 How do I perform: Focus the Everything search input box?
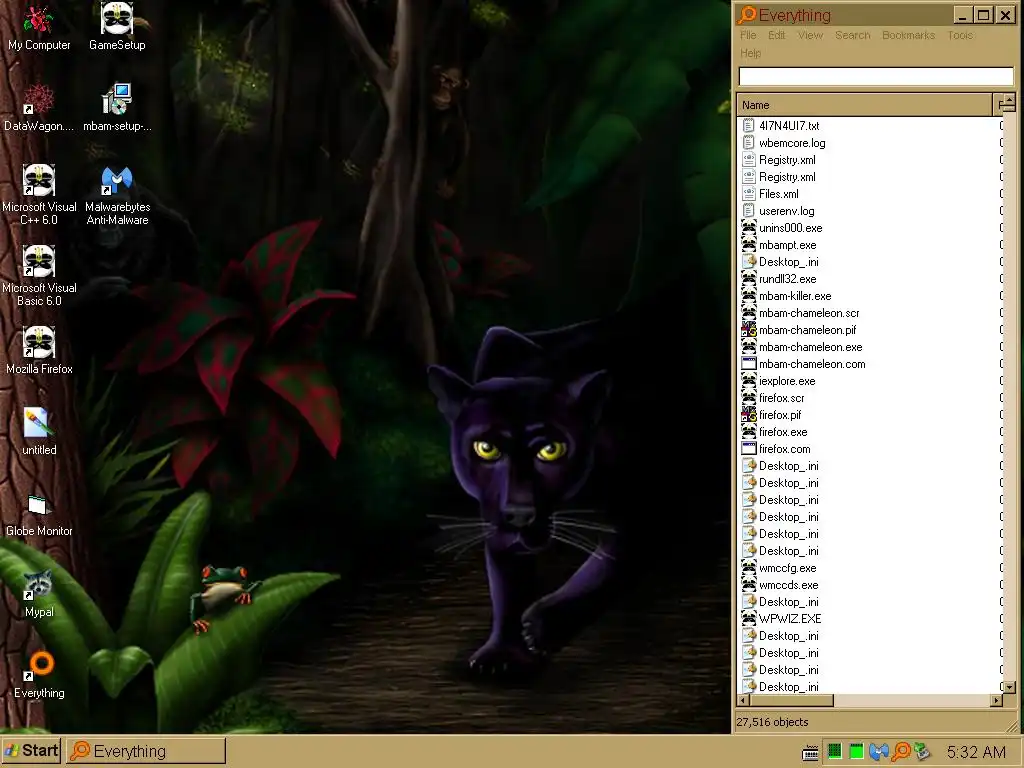click(x=876, y=76)
